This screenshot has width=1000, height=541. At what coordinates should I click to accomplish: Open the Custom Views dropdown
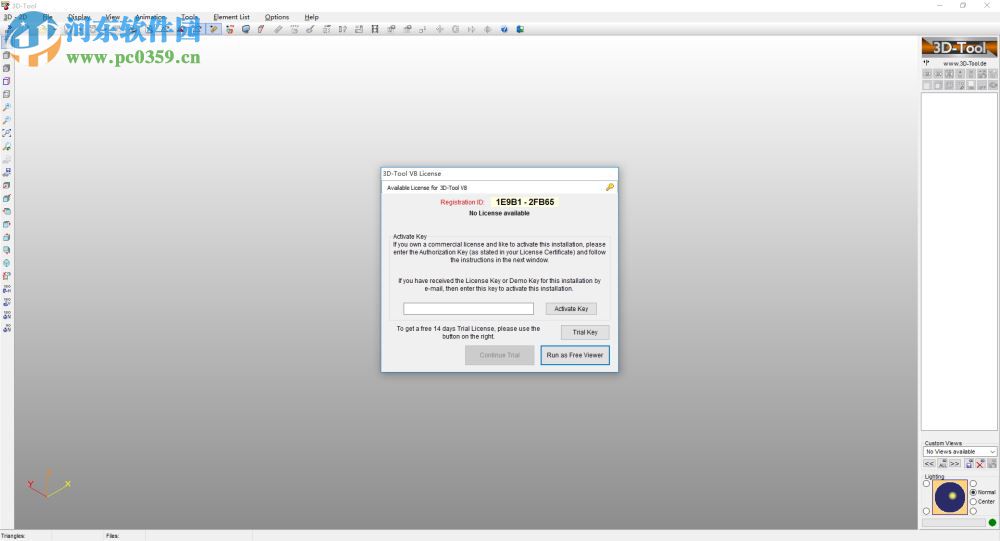pos(960,452)
